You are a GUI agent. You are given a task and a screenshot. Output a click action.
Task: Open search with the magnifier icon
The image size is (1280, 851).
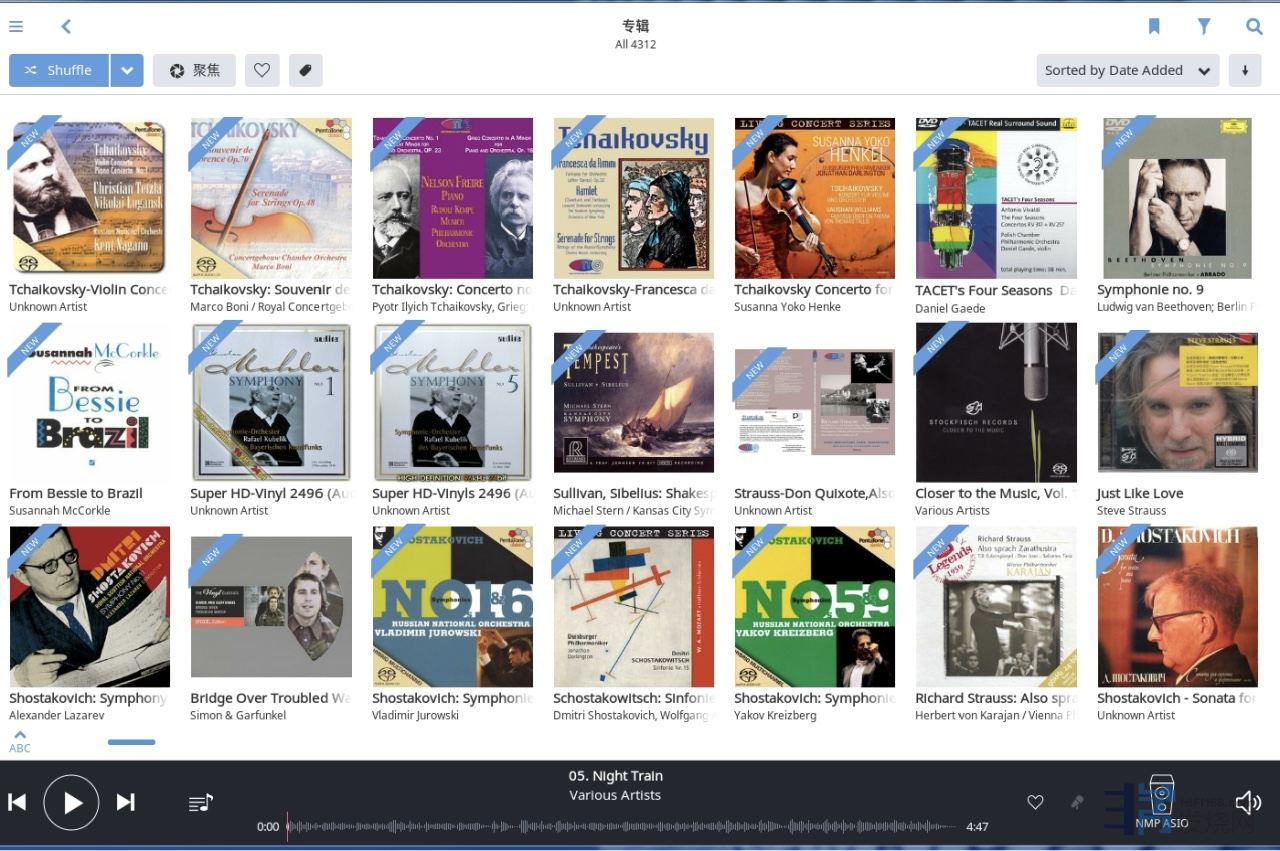point(1254,27)
